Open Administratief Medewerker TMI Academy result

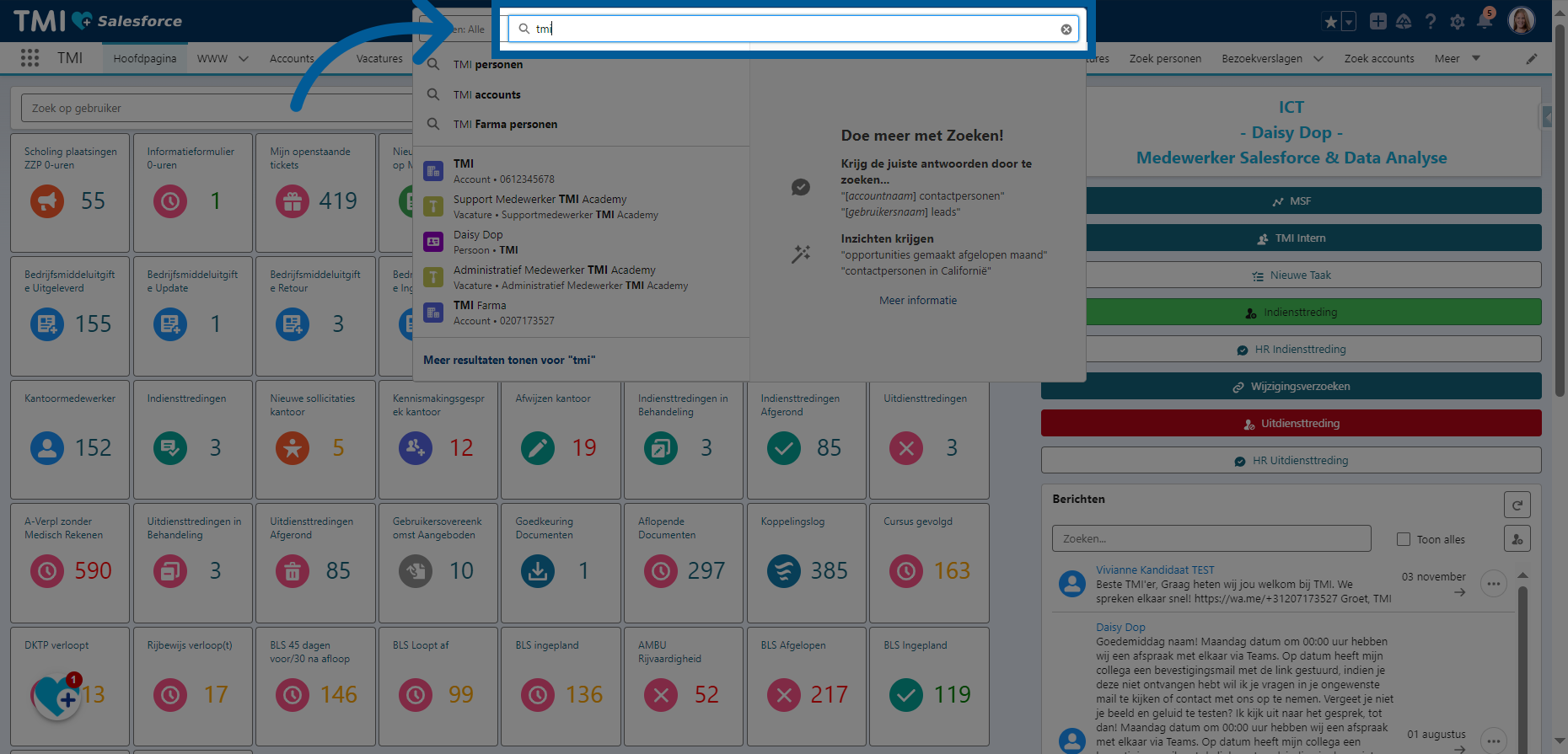pos(581,277)
